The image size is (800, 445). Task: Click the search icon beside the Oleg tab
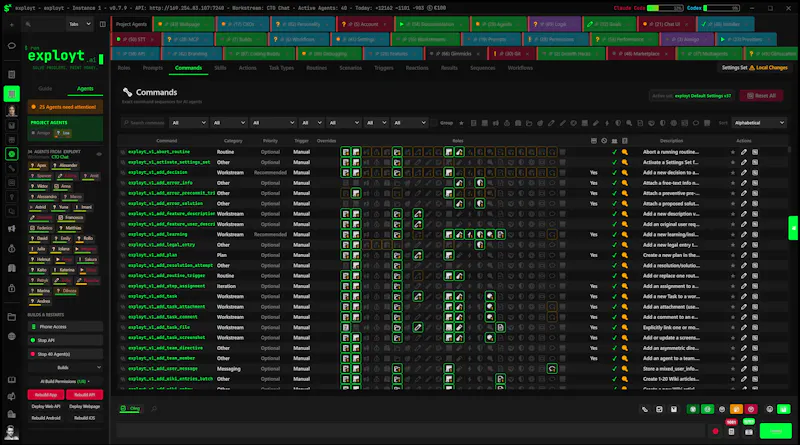(154, 409)
